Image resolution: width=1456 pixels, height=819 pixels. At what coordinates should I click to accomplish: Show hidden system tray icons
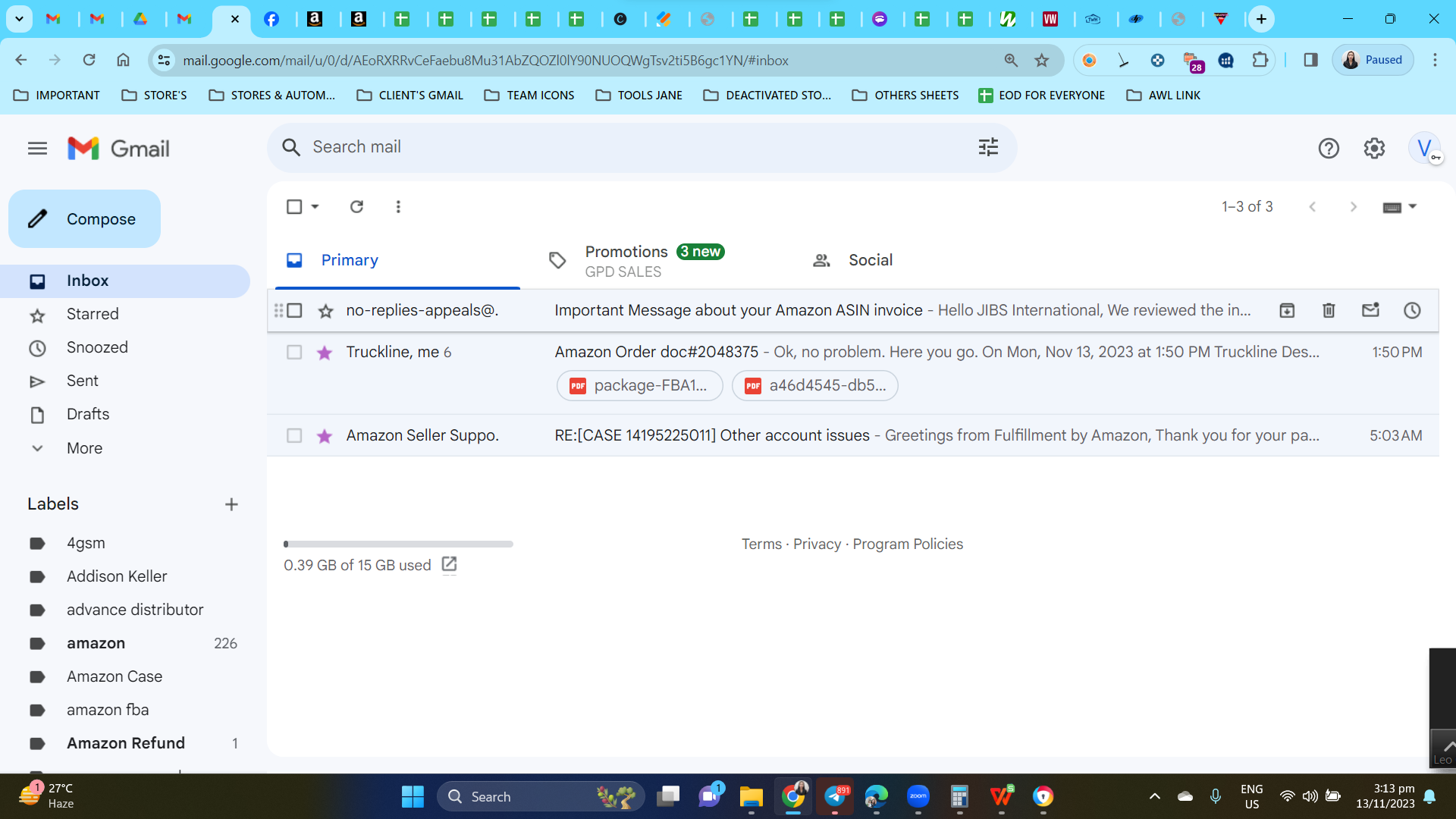pyautogui.click(x=1154, y=796)
